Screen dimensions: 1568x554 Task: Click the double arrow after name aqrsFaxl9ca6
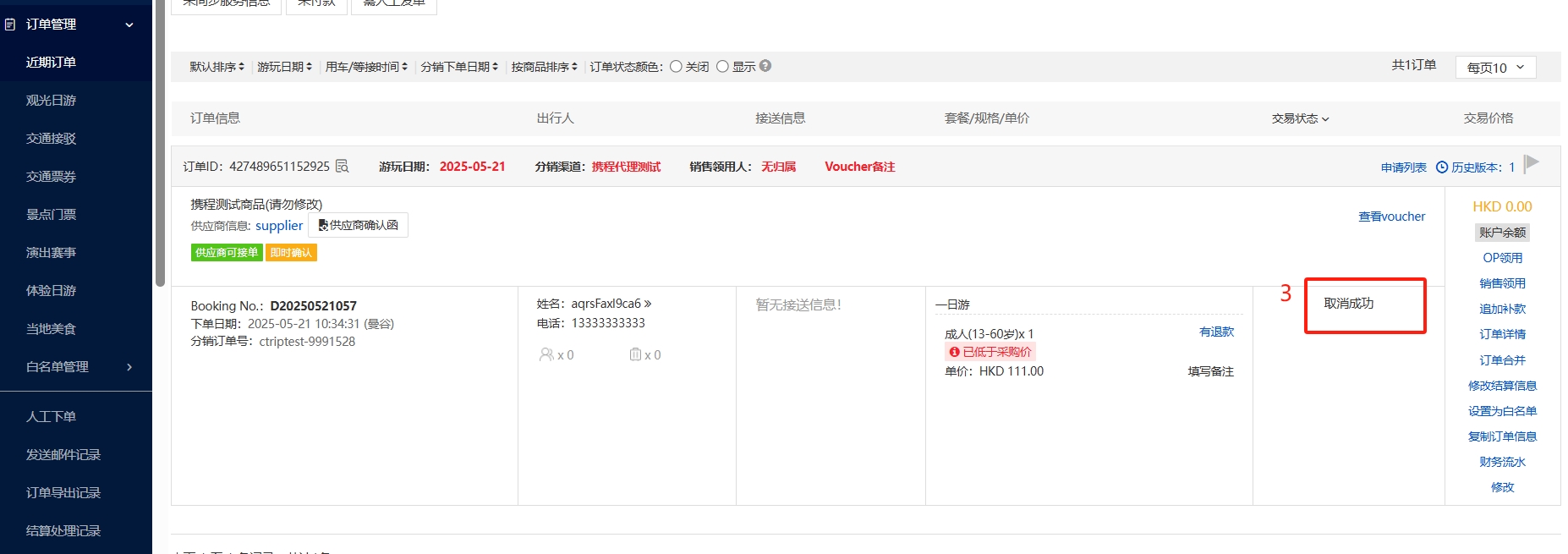click(x=648, y=304)
